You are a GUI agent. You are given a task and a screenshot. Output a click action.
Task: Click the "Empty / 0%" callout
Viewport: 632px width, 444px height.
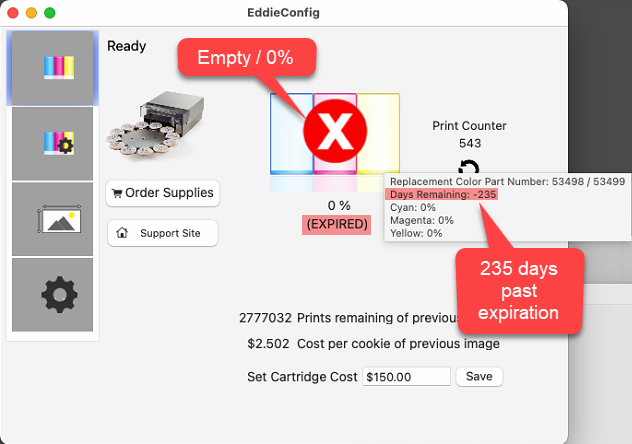pyautogui.click(x=245, y=58)
